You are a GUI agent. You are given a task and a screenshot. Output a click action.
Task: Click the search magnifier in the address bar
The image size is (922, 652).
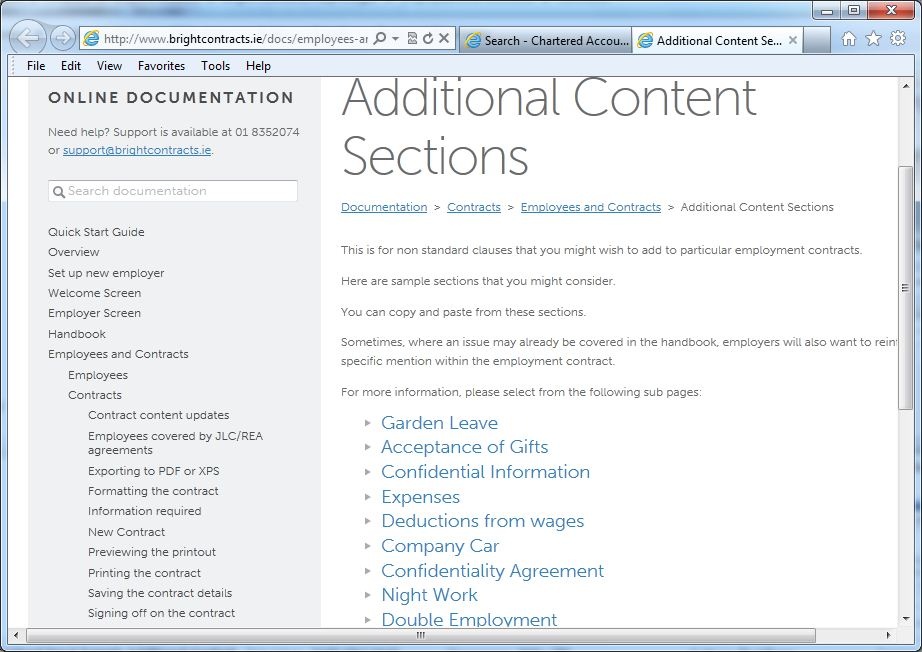380,39
